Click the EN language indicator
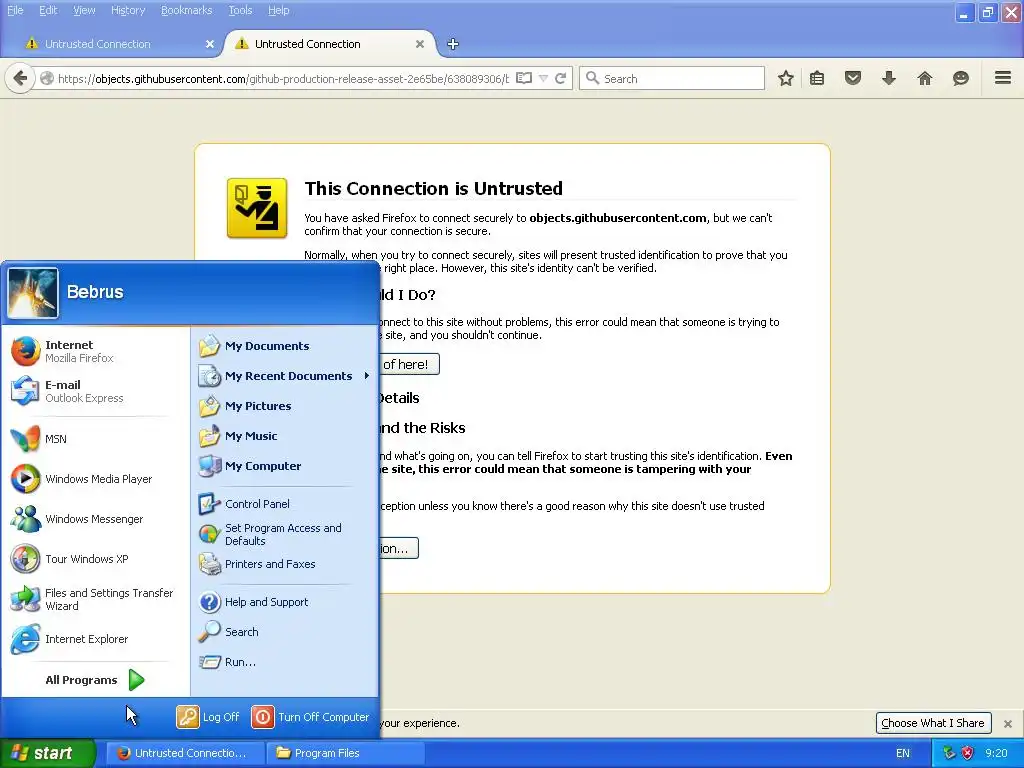The width and height of the screenshot is (1024, 768). pyautogui.click(x=903, y=753)
